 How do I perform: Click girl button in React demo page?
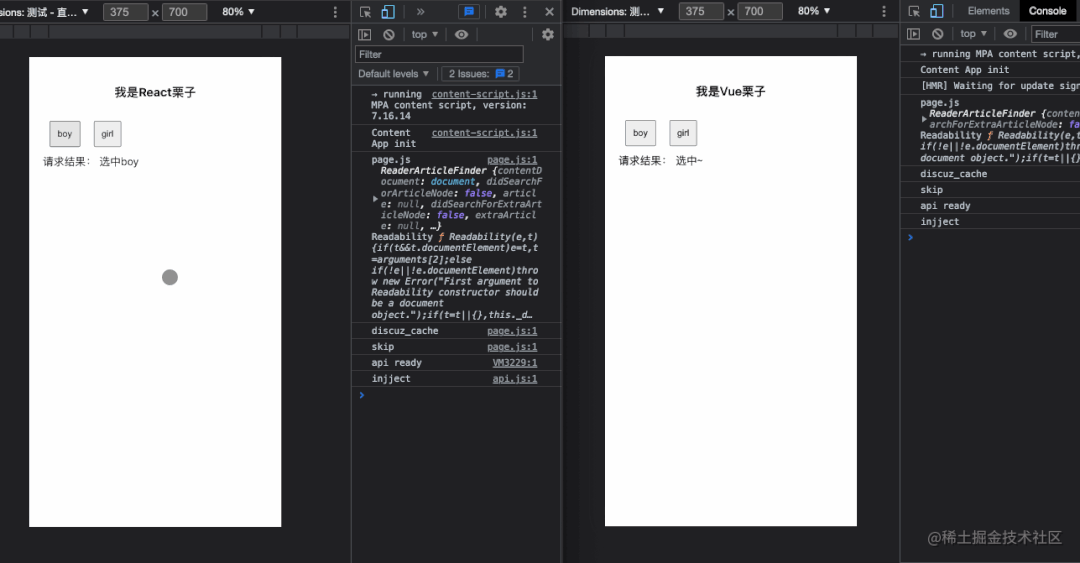point(107,134)
